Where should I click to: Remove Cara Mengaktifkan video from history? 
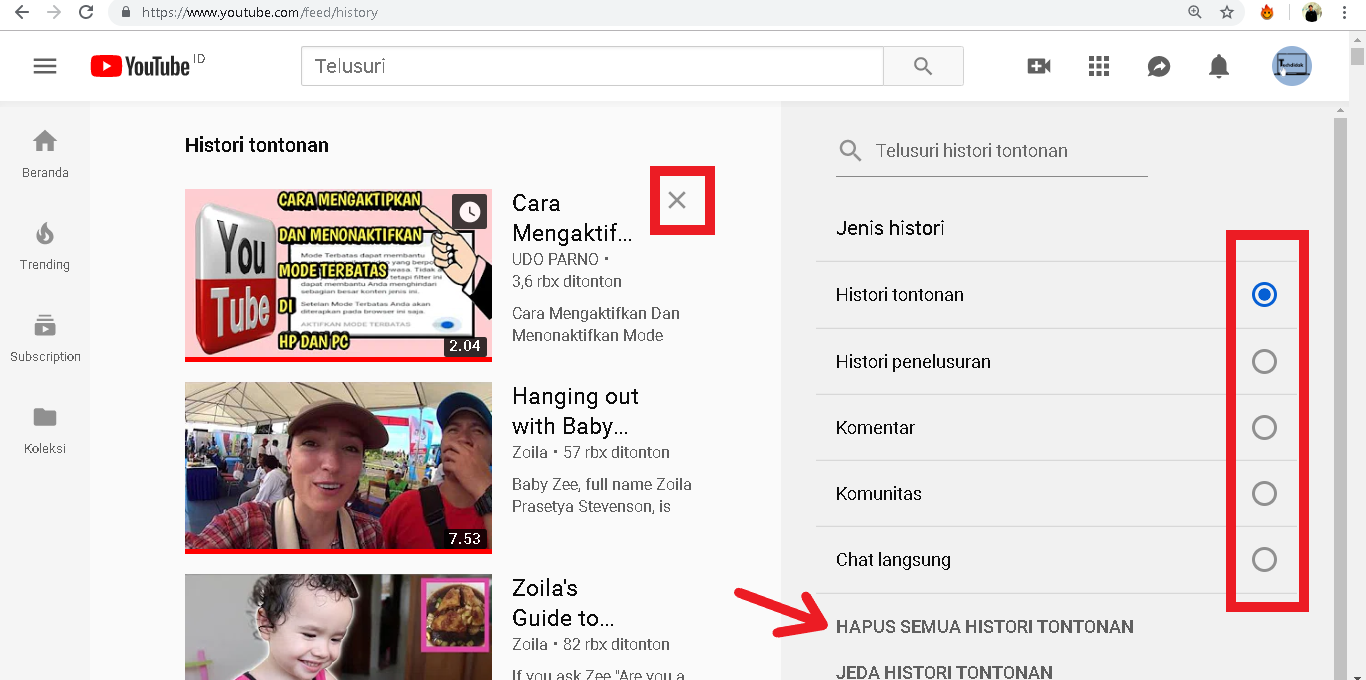click(x=677, y=200)
